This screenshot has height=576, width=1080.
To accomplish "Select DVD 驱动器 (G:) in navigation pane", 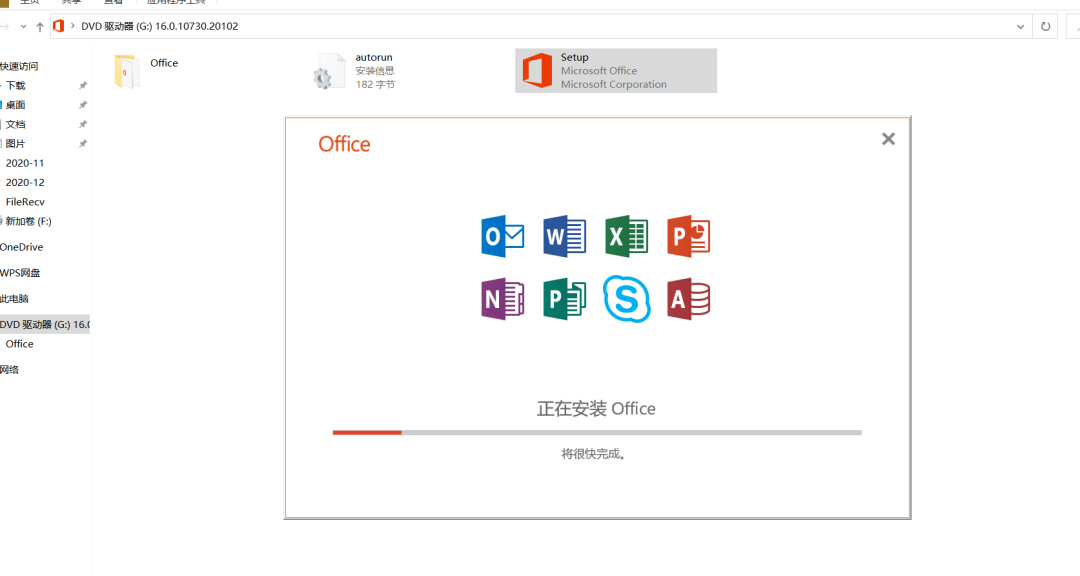I will tap(45, 324).
